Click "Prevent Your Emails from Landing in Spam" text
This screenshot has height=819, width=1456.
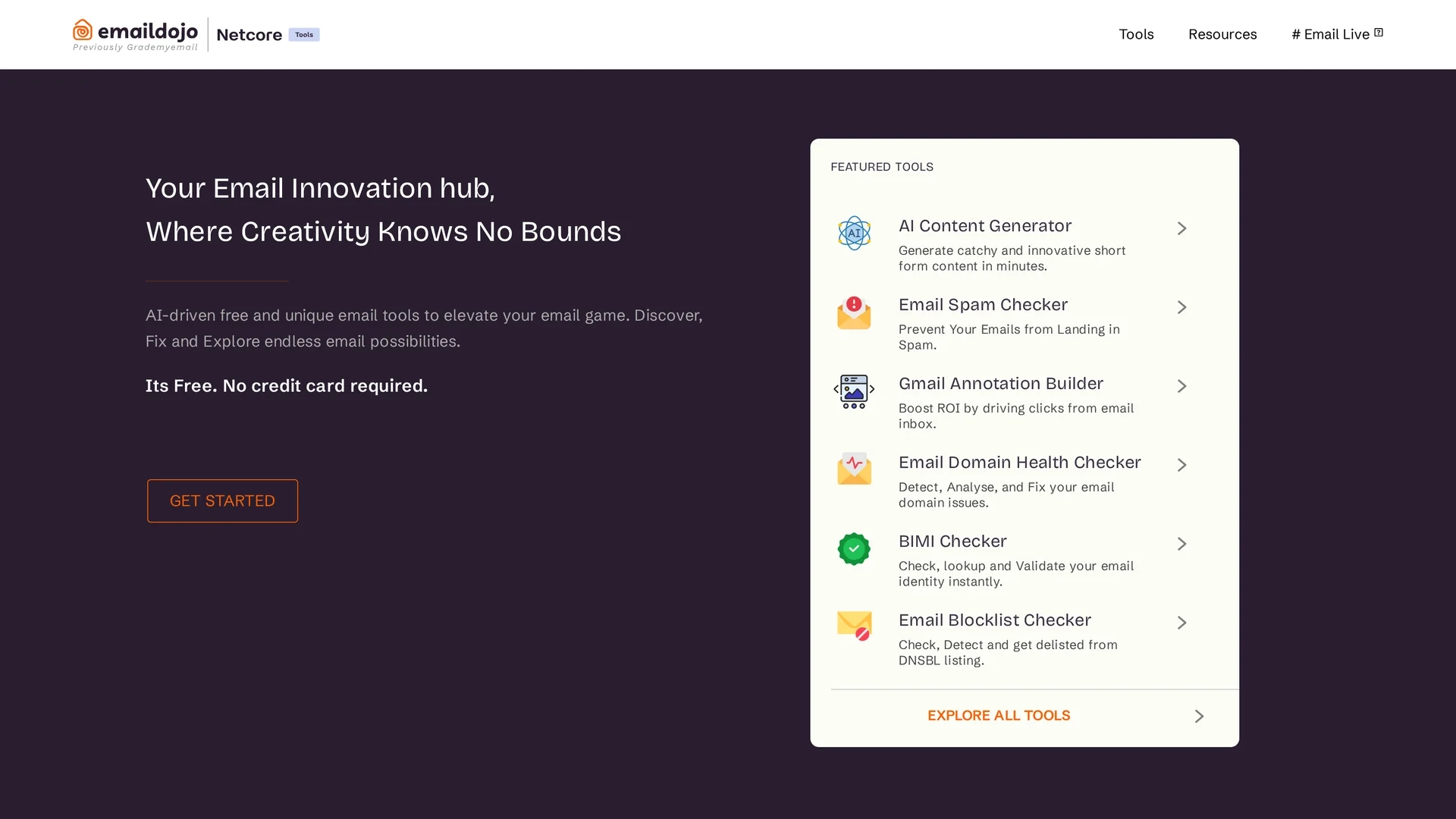[x=1009, y=337]
